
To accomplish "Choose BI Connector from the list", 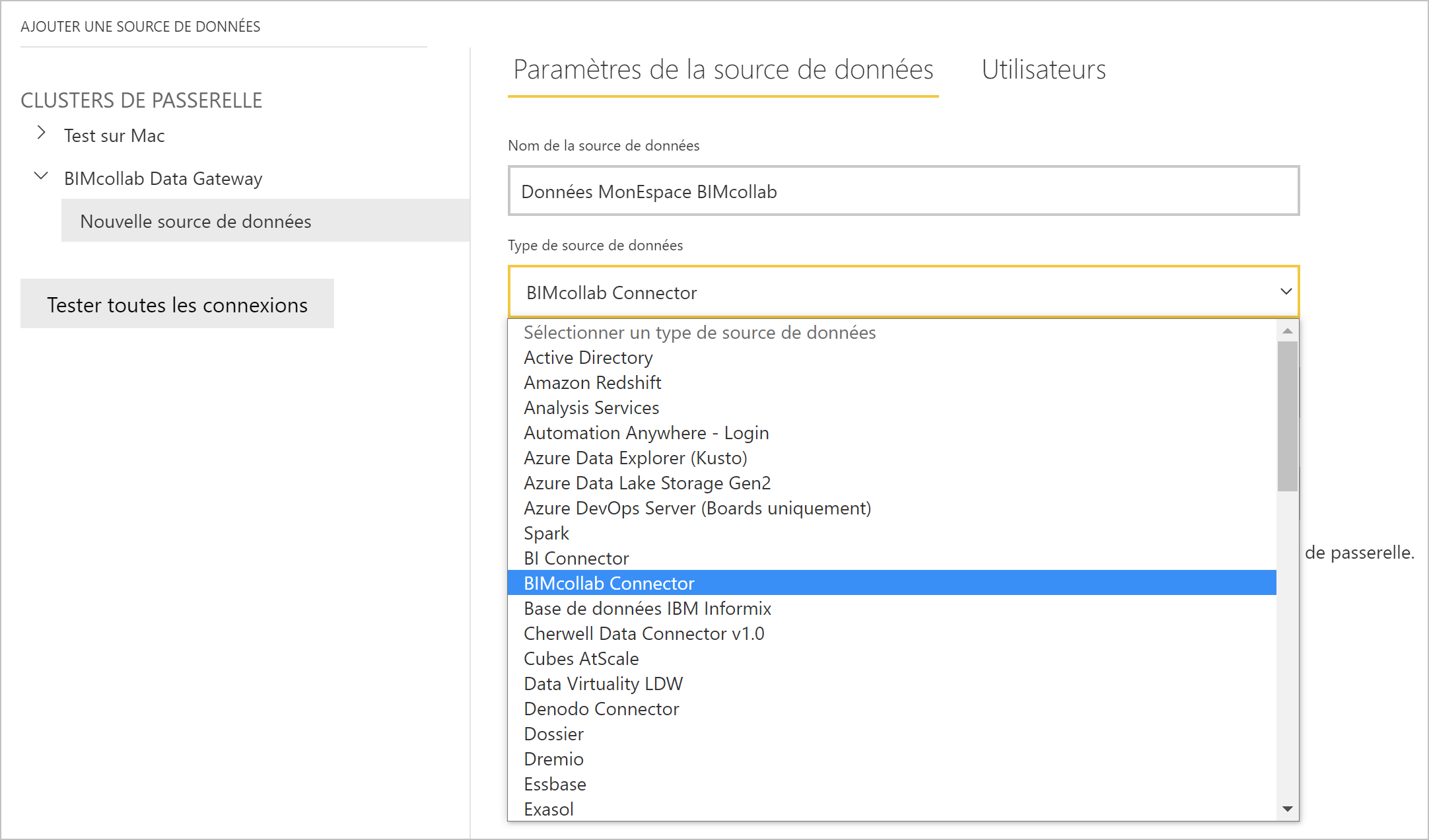I will pyautogui.click(x=891, y=558).
